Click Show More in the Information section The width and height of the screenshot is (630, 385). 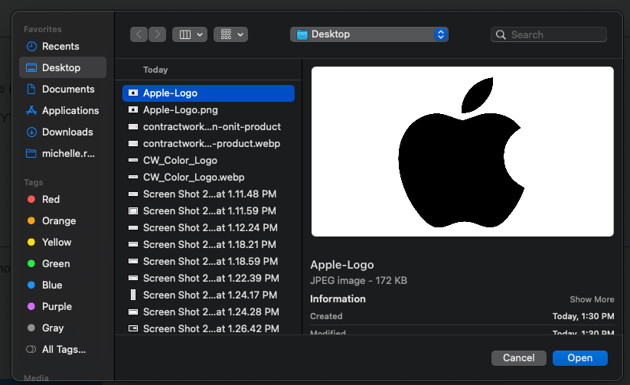point(592,299)
